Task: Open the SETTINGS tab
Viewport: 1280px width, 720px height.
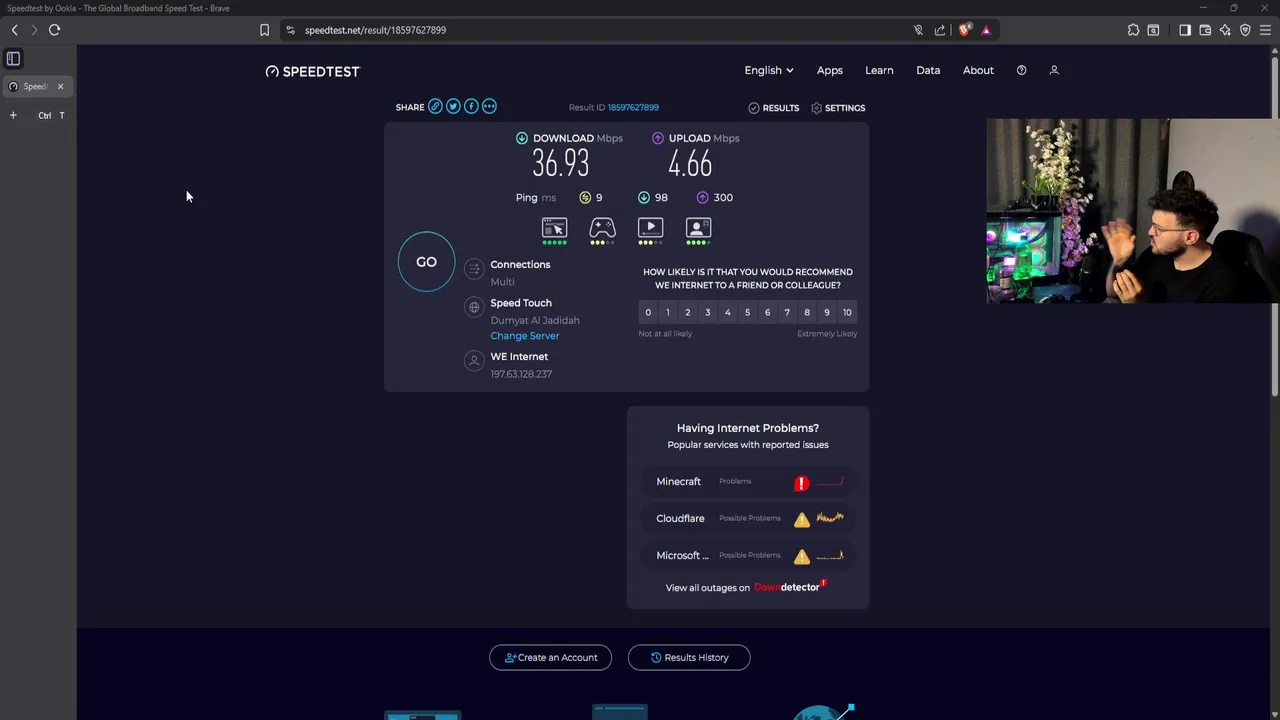Action: (x=838, y=108)
